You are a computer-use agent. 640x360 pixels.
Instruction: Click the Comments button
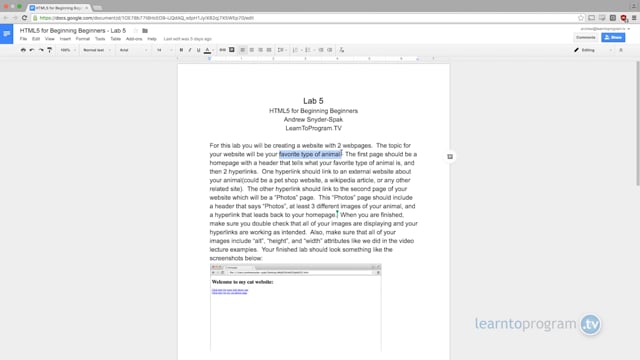pos(586,37)
